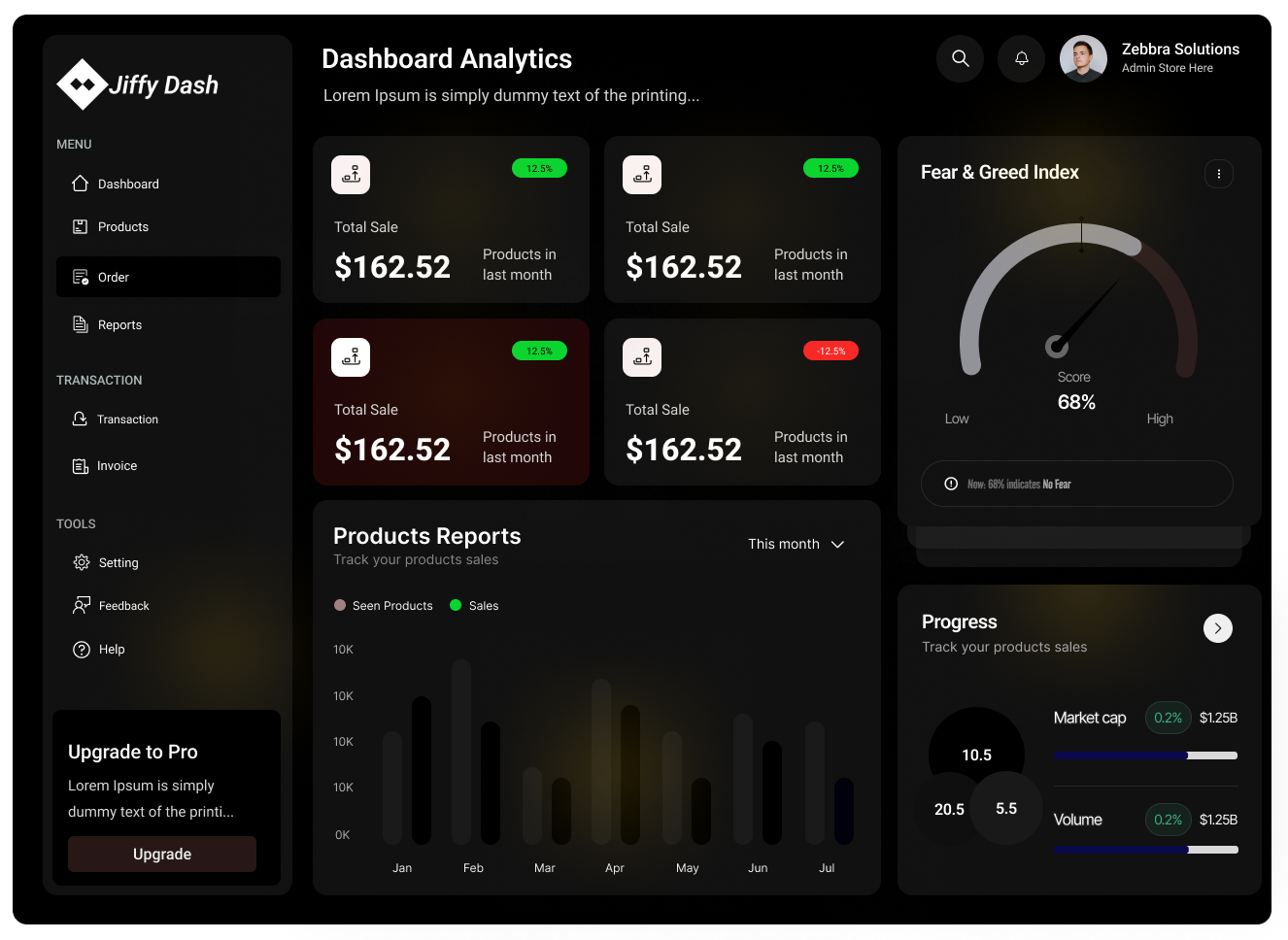This screenshot has height=940, width=1288.
Task: Click the Jiffy Dash logo icon
Action: tap(83, 84)
